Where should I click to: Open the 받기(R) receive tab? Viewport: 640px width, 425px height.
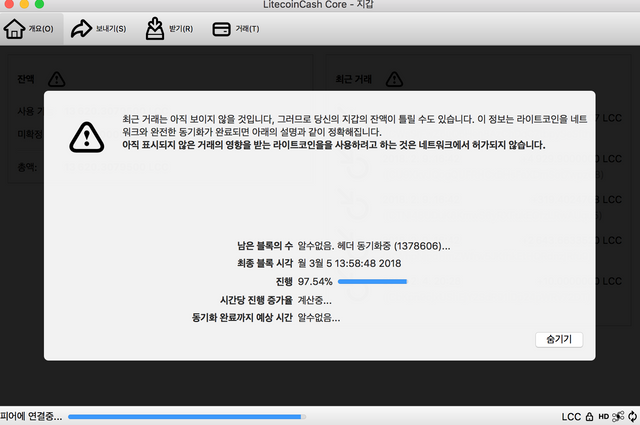pyautogui.click(x=169, y=29)
